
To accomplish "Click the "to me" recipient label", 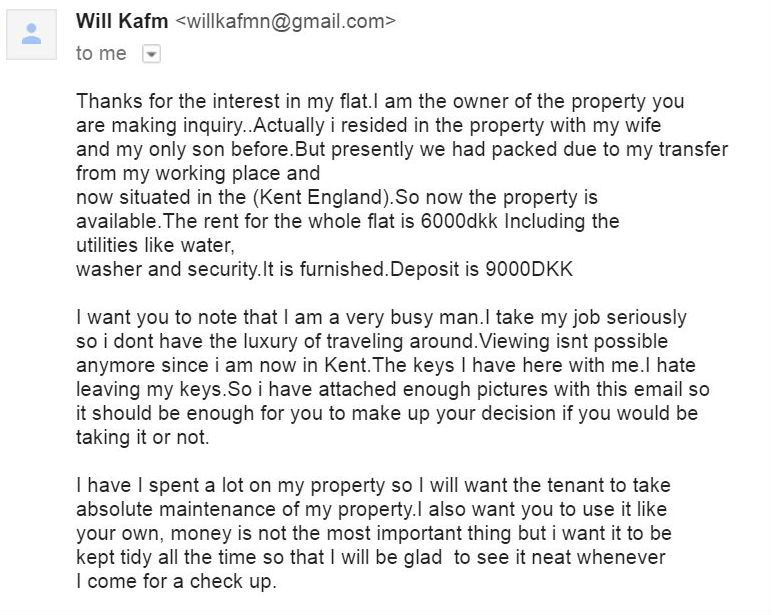I will [101, 53].
